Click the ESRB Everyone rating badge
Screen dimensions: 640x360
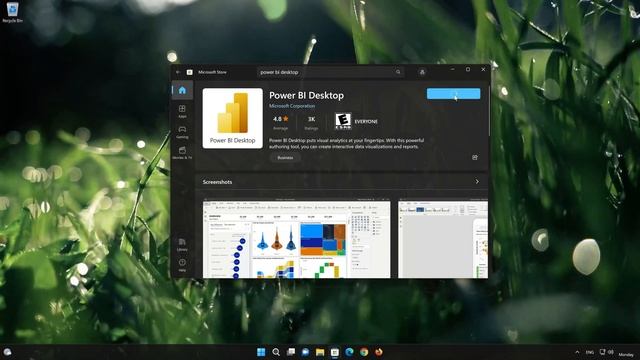point(343,121)
